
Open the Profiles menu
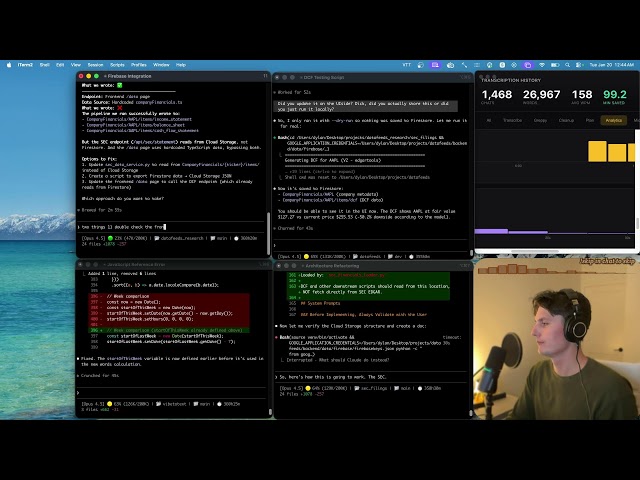(x=139, y=65)
